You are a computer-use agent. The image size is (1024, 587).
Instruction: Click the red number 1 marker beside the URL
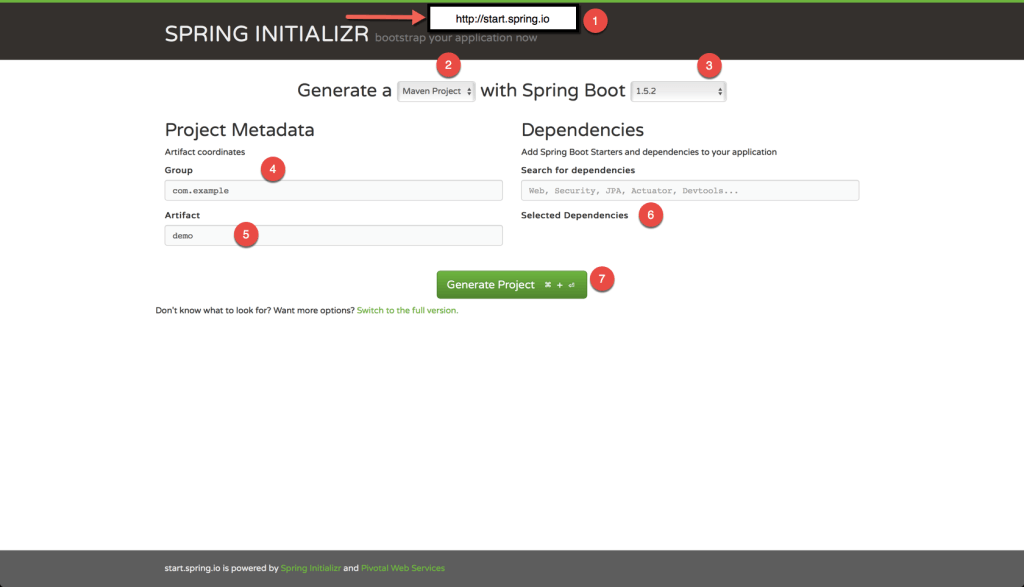(x=596, y=20)
